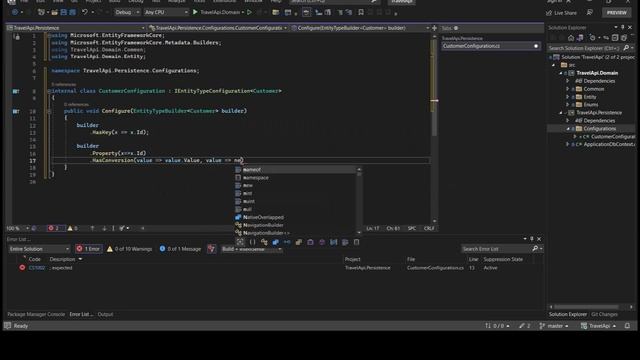Click Collapse All icon in Solution Explorer

pyautogui.click(x=615, y=38)
